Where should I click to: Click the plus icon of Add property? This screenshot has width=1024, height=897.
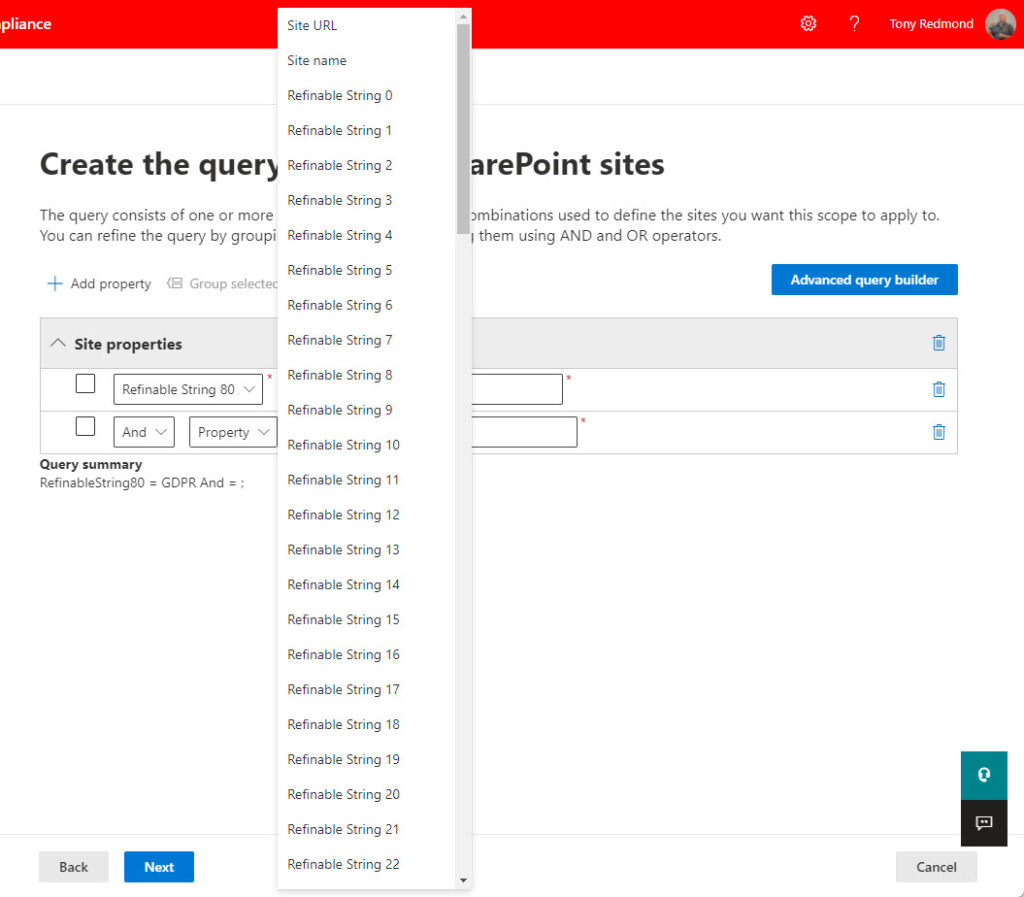(55, 283)
